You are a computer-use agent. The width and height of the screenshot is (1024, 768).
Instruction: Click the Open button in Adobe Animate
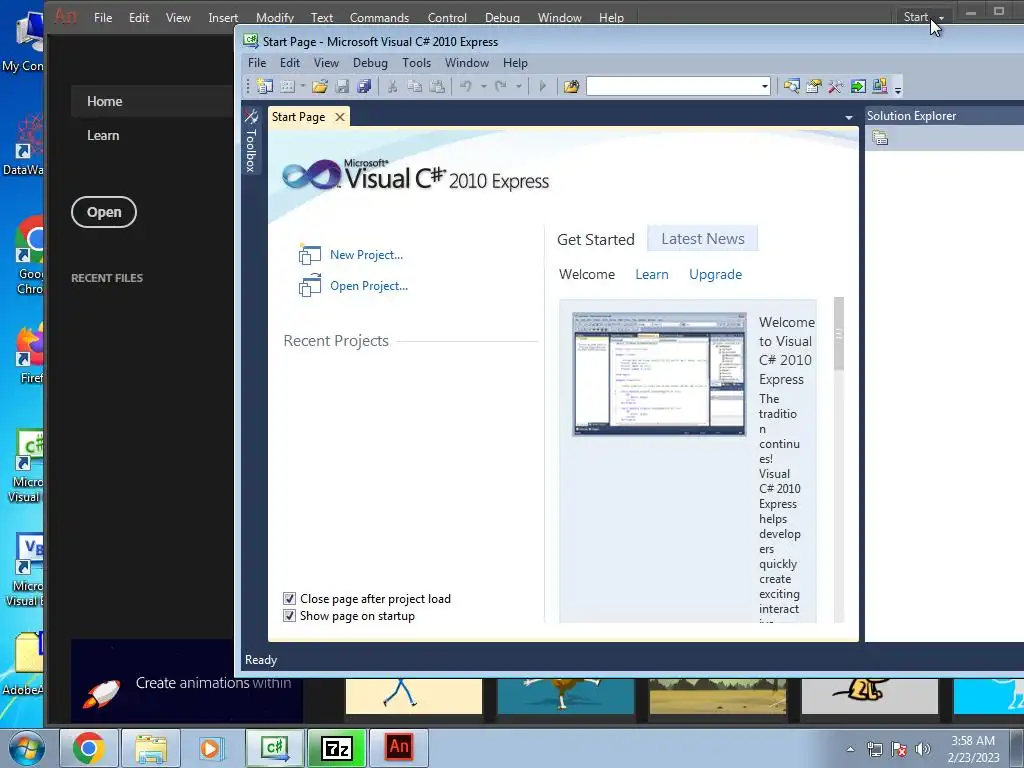104,212
